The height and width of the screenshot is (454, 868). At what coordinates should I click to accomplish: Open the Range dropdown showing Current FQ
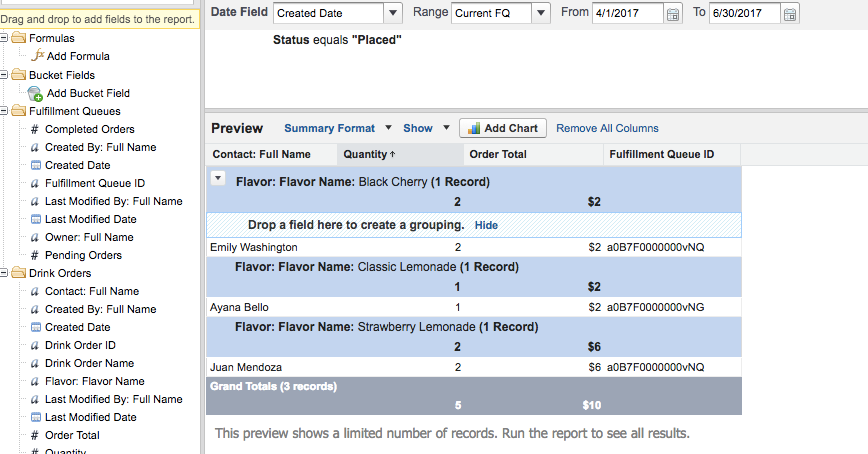point(541,13)
